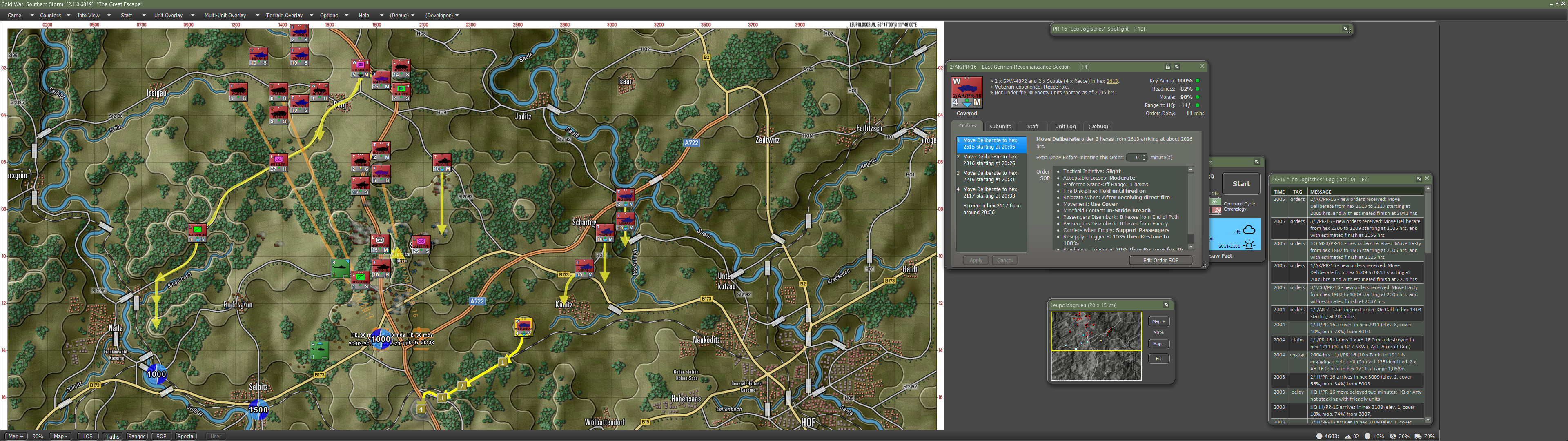Screen dimensions: 1568x441
Task: Click the Edit Order SOP button
Action: click(x=1160, y=260)
